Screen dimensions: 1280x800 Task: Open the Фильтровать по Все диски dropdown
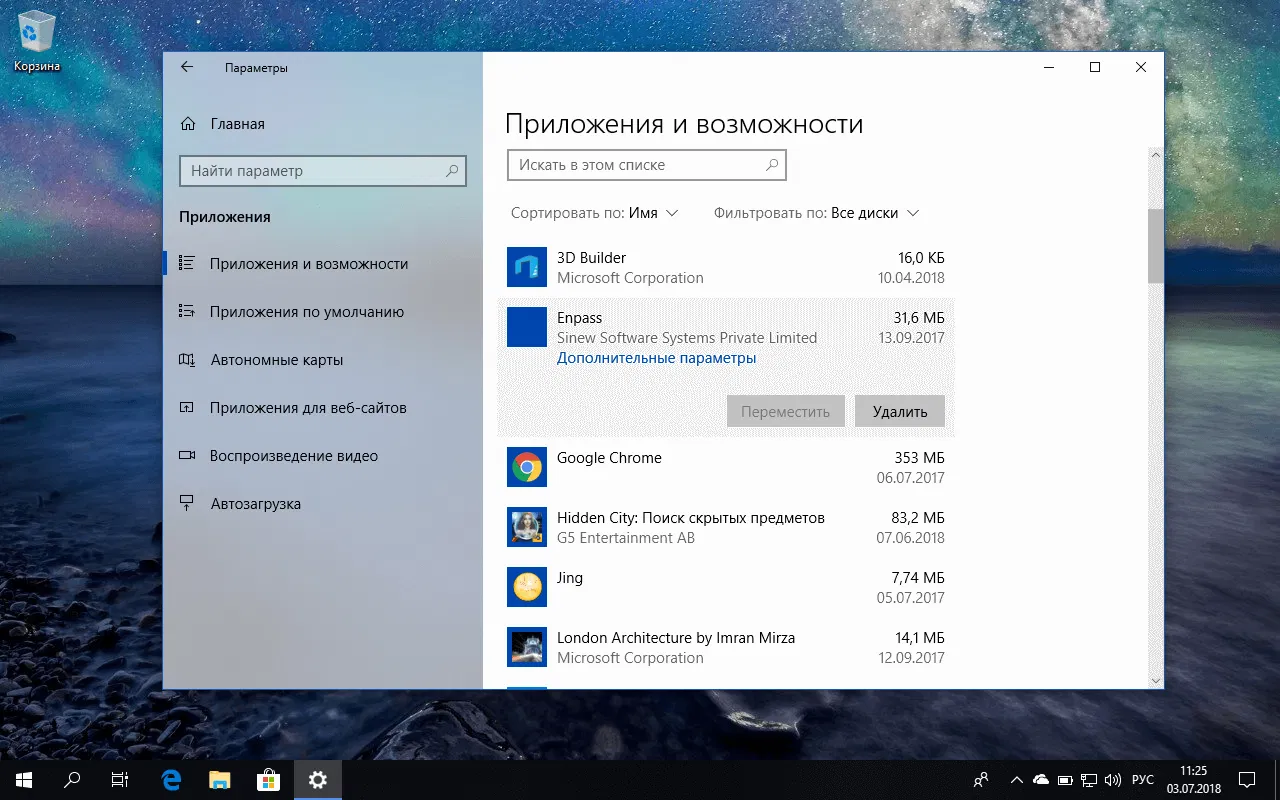[816, 213]
